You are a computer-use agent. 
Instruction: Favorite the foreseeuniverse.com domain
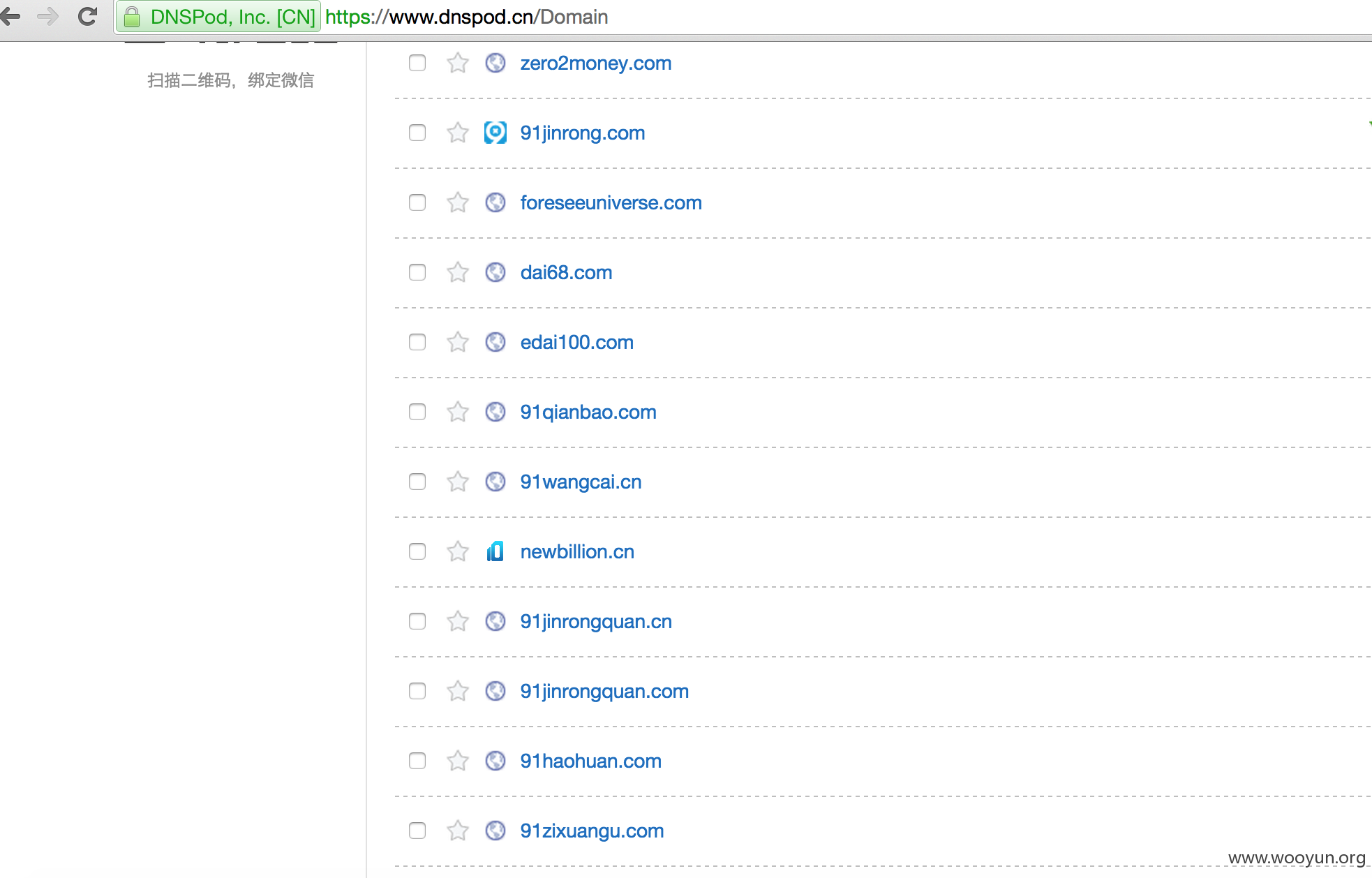click(x=458, y=202)
